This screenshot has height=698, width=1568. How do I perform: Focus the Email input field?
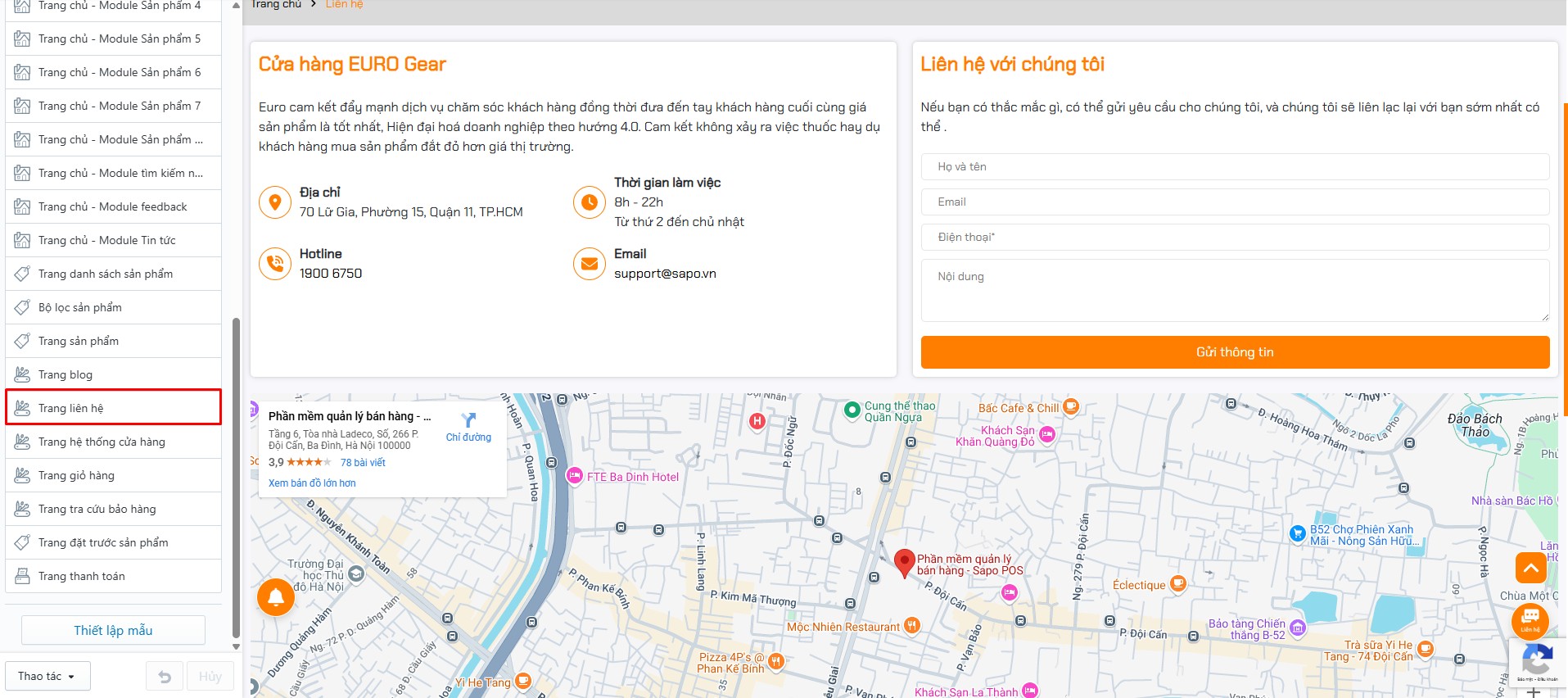point(1235,202)
